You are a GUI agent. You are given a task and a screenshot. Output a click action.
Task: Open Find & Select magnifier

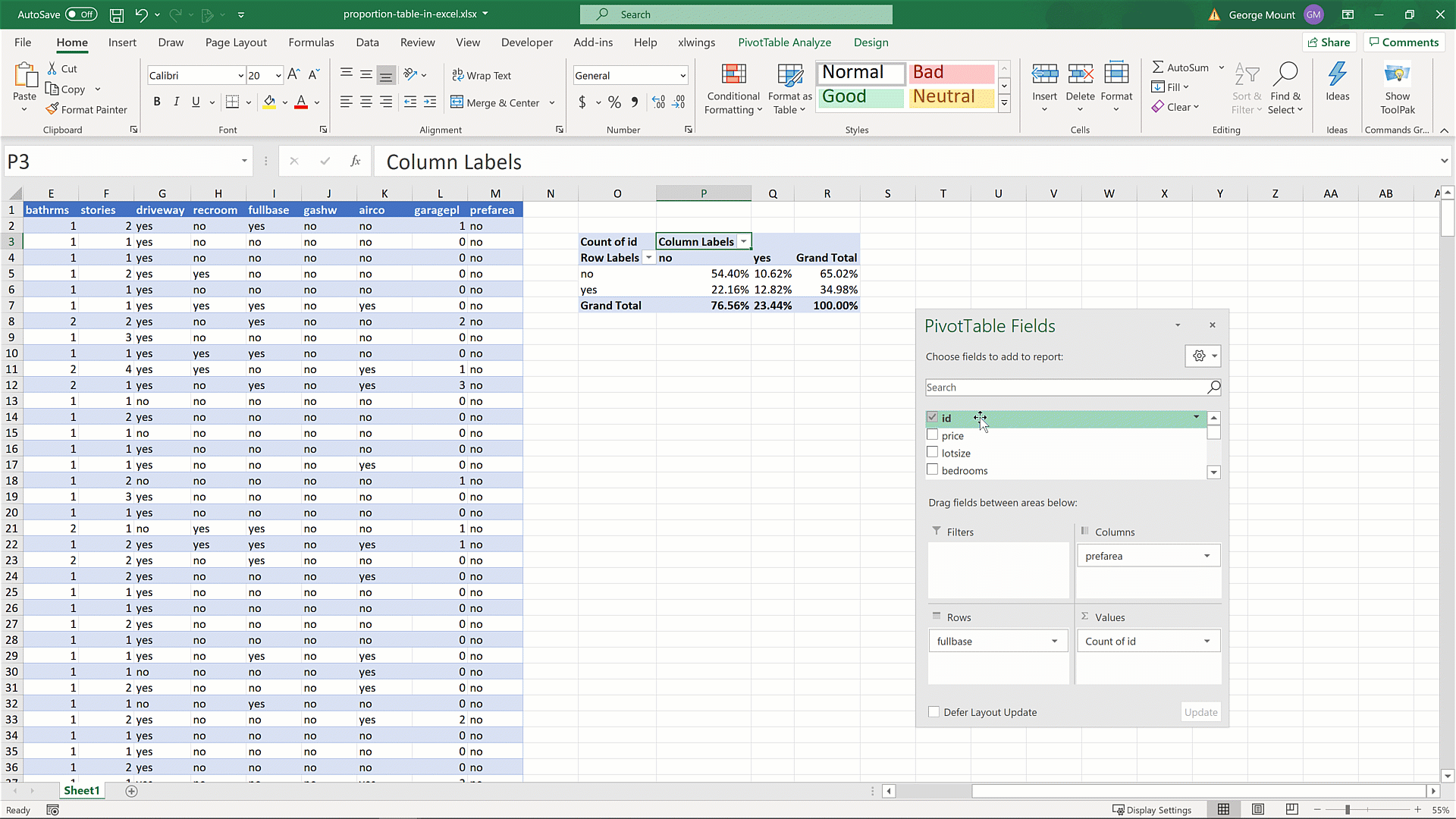1285,74
